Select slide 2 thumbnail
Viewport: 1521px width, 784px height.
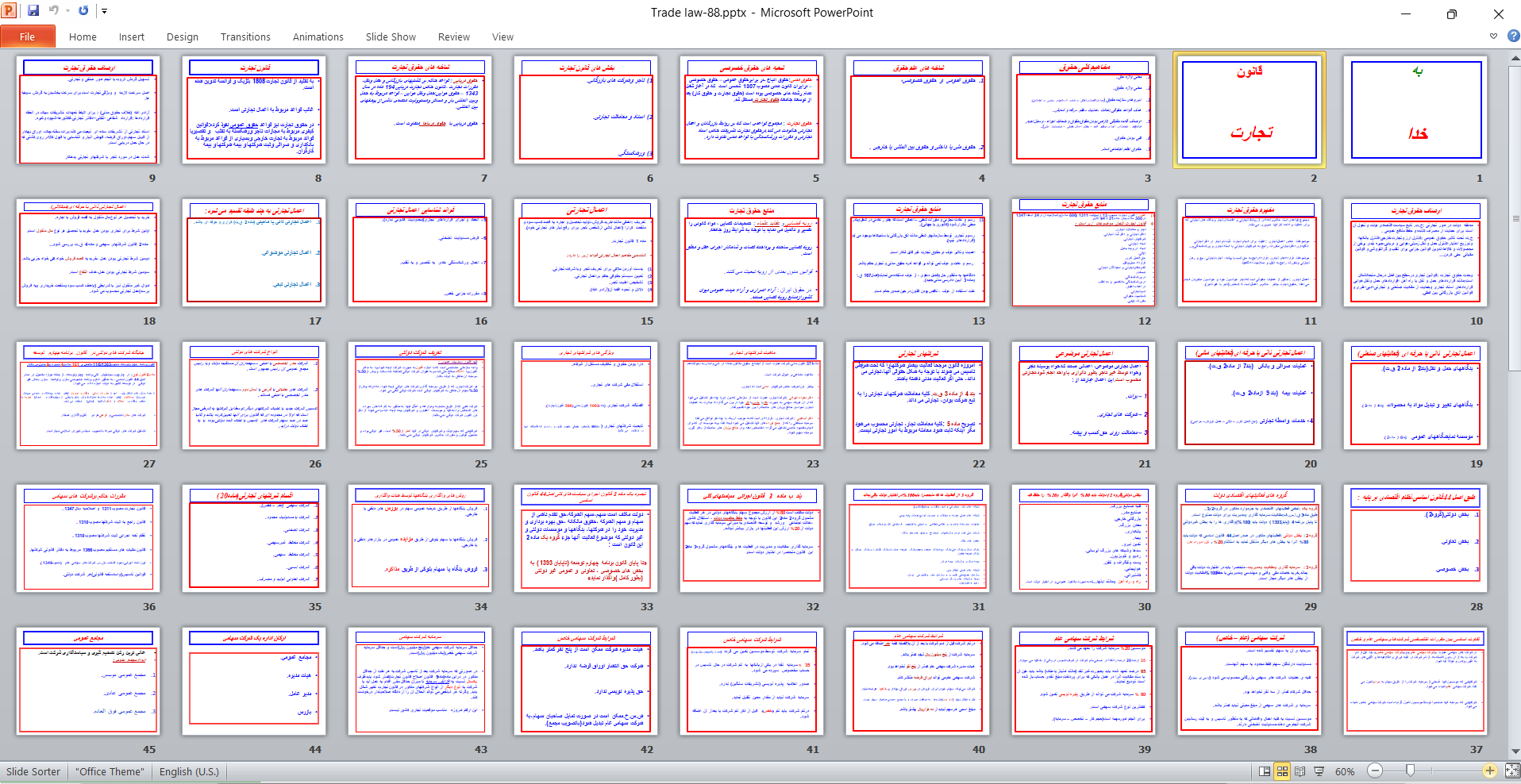(1250, 110)
